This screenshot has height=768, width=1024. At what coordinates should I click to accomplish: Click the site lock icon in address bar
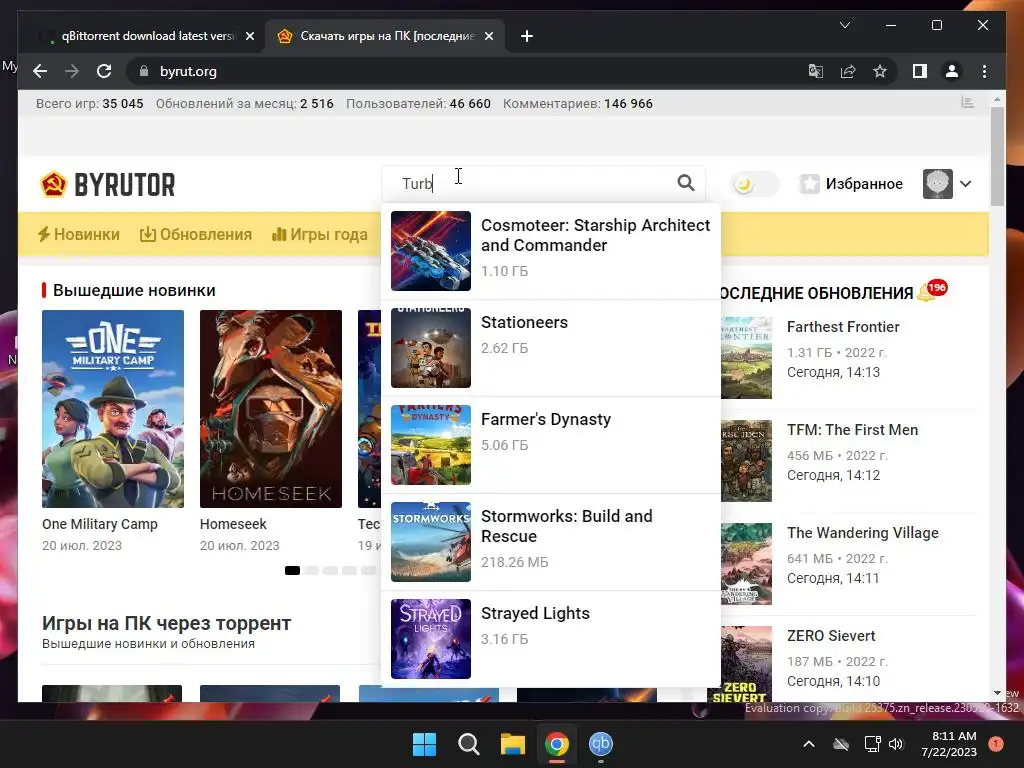click(x=144, y=71)
